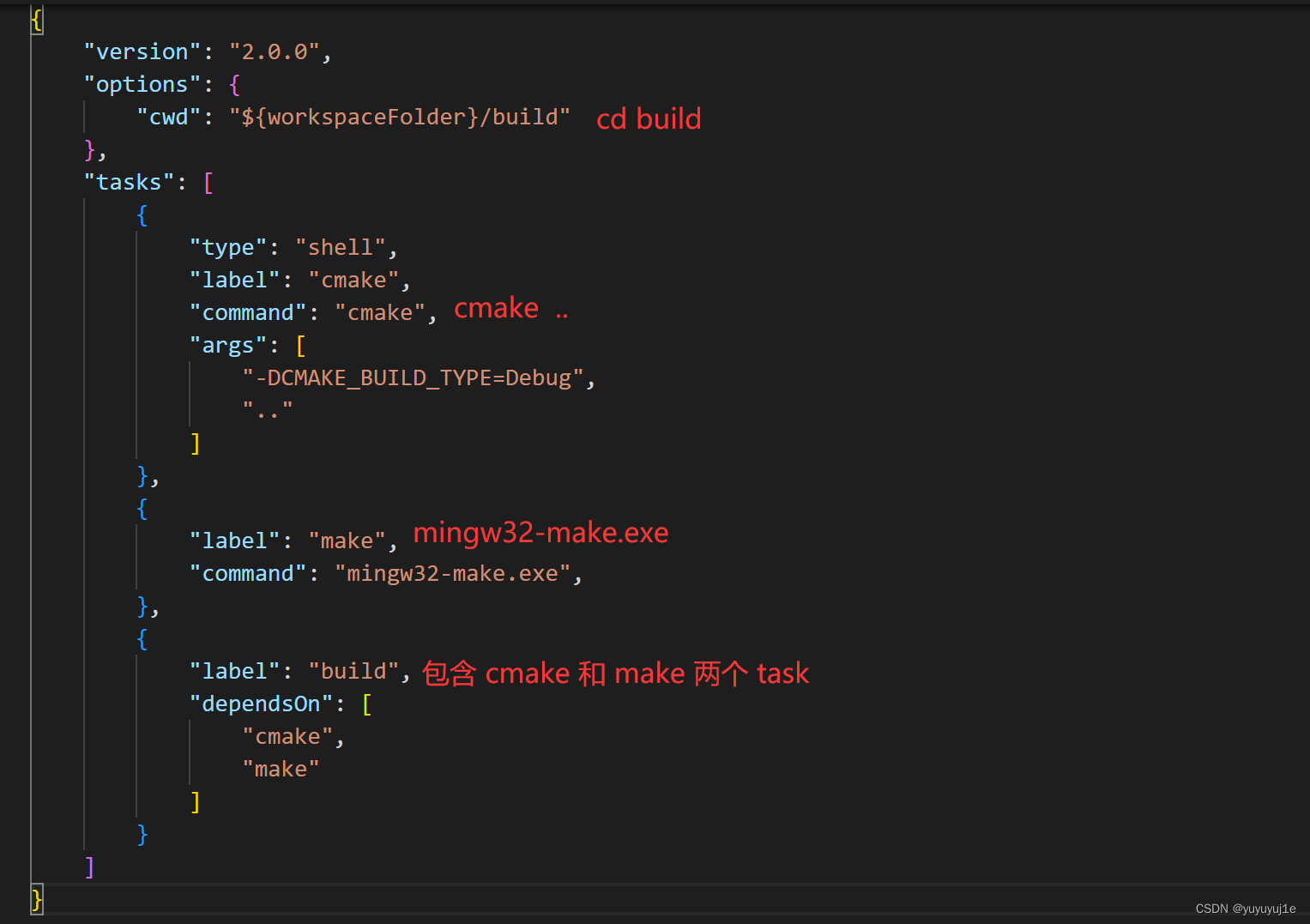Viewport: 1310px width, 924px height.
Task: Click the "build" label value
Action: click(353, 671)
